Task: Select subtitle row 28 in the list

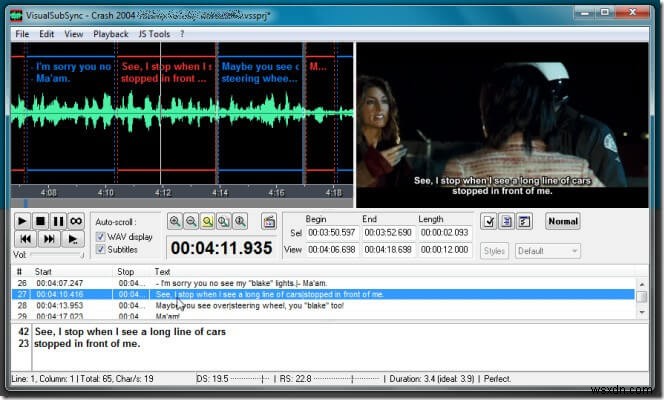Action: pos(324,306)
